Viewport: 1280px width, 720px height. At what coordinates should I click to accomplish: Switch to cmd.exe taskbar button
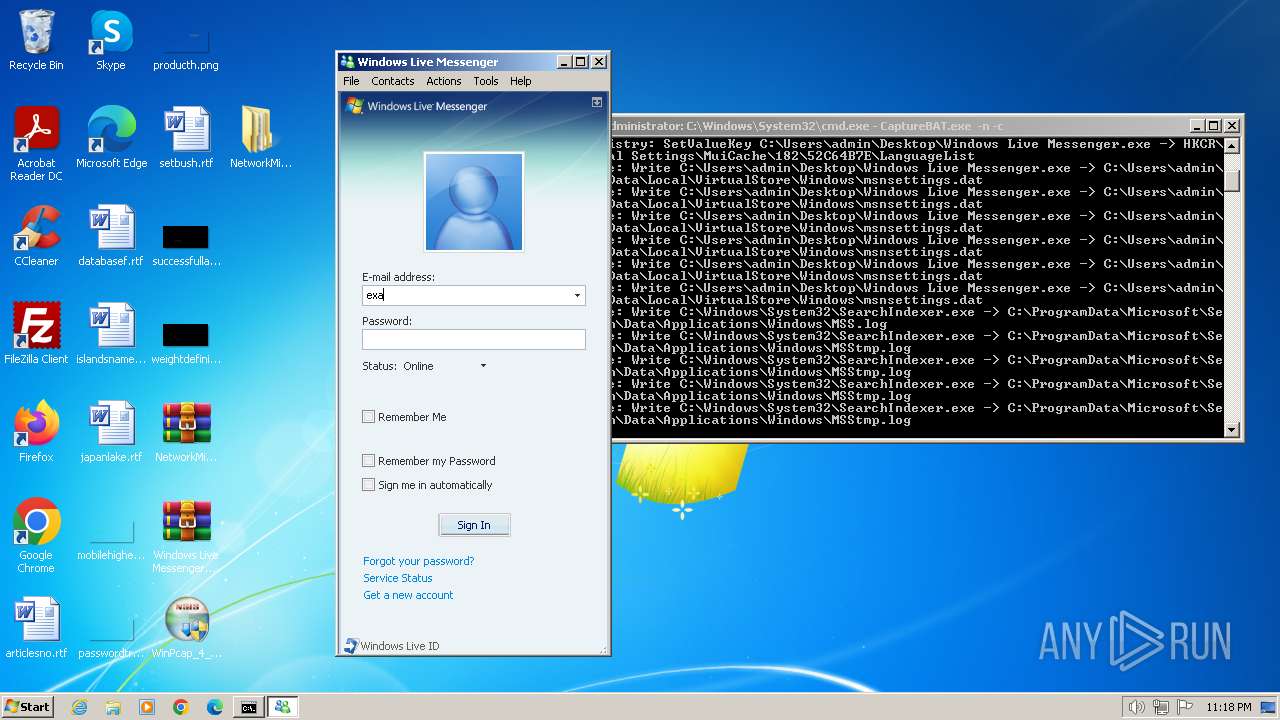pos(248,707)
